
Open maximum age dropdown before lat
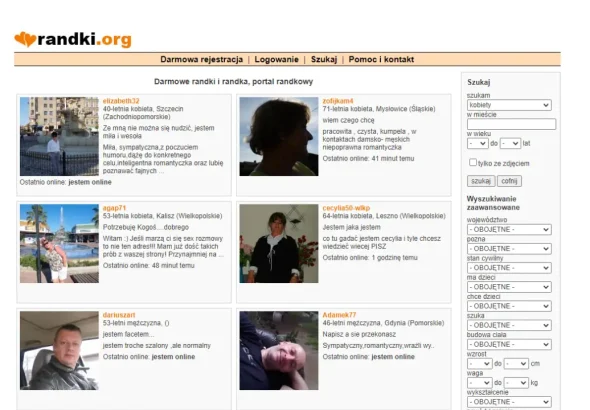click(510, 143)
